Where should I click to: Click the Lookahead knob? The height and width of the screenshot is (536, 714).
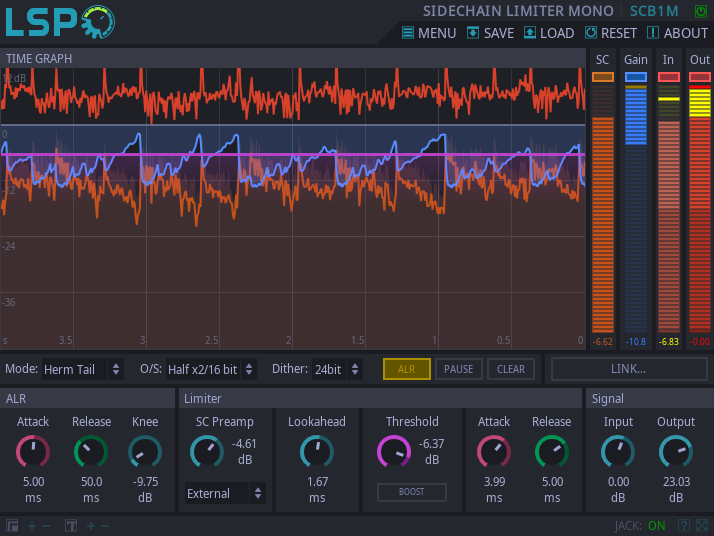point(317,452)
